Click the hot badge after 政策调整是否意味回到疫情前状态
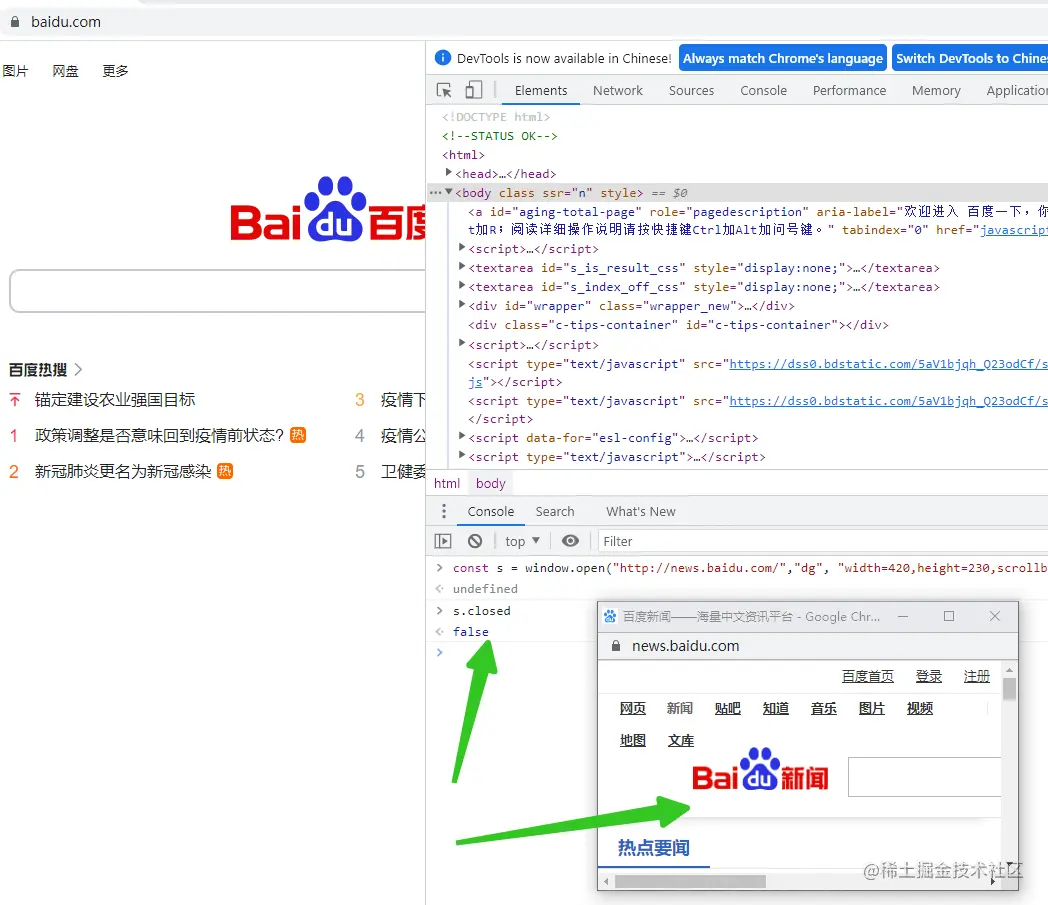This screenshot has height=905, width=1048. [x=298, y=435]
